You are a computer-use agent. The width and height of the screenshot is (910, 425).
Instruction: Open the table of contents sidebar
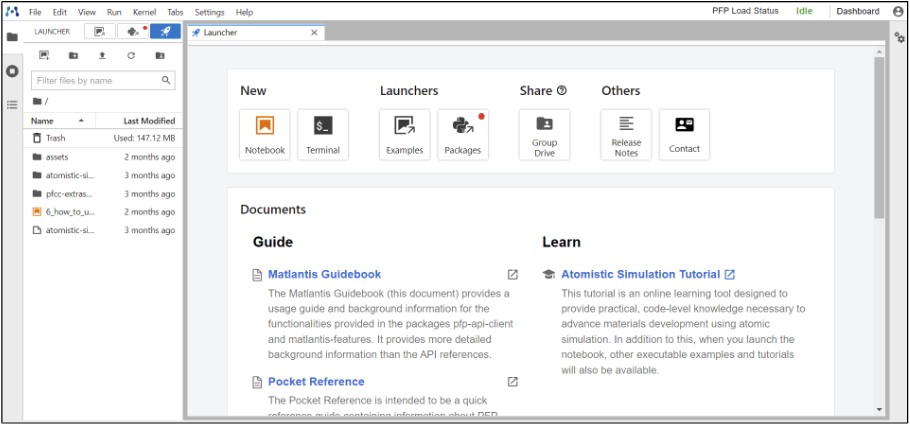click(12, 104)
